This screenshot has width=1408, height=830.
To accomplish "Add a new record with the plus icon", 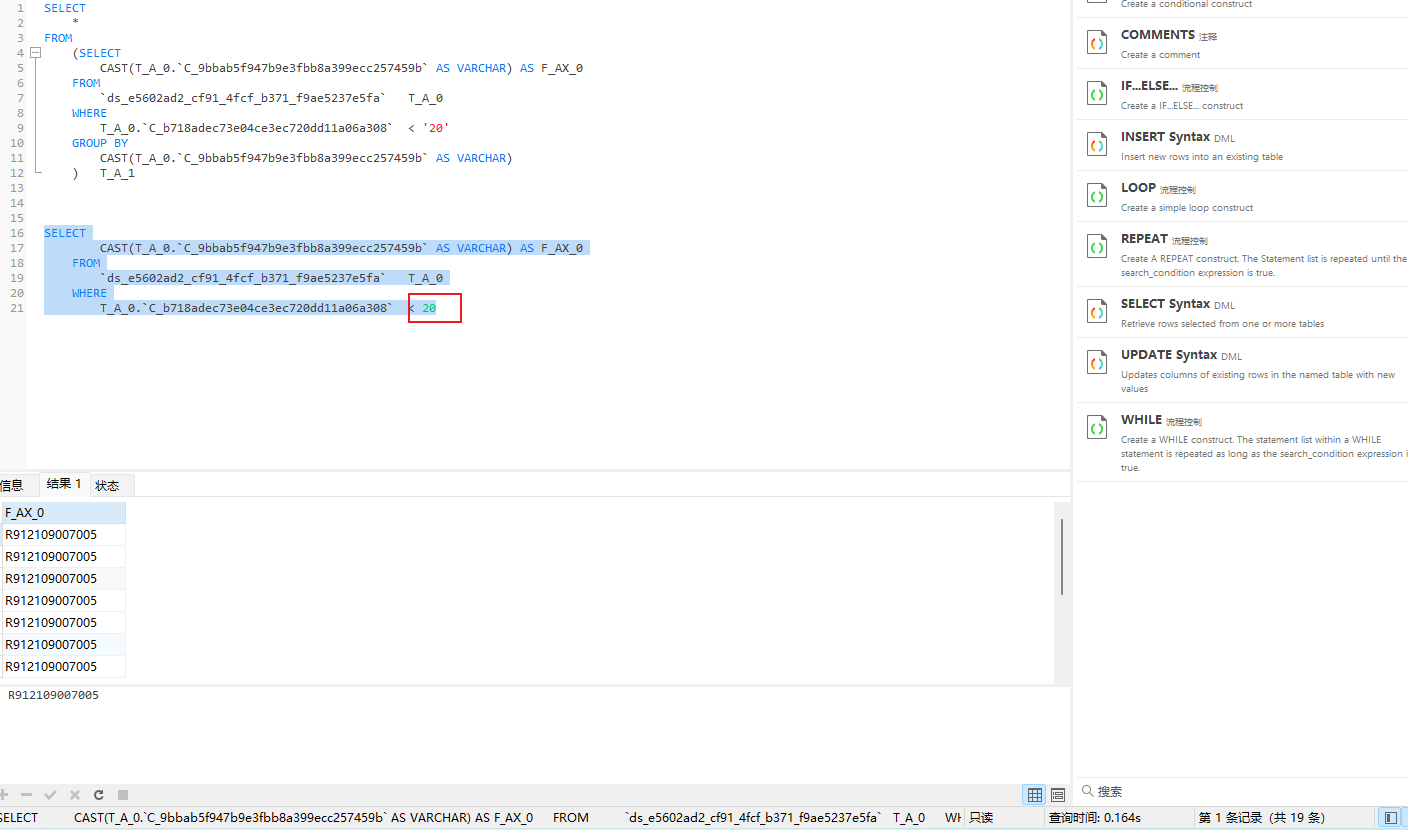I will [6, 794].
